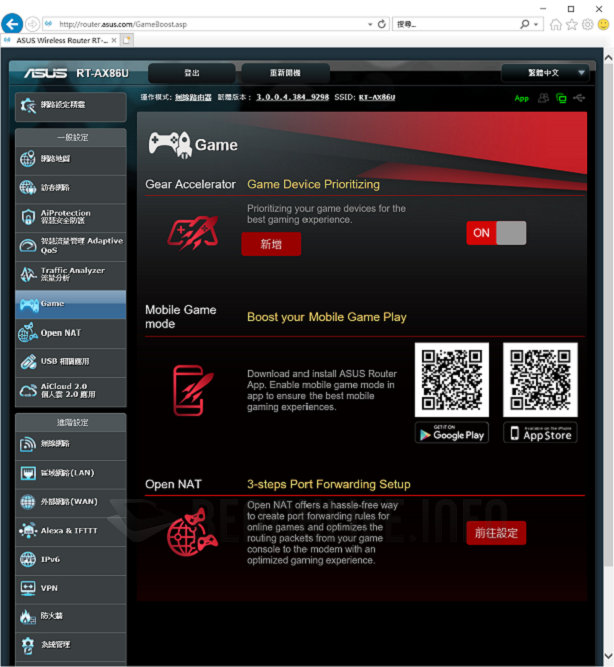Expand the search provider dropdown arrow

click(536, 25)
